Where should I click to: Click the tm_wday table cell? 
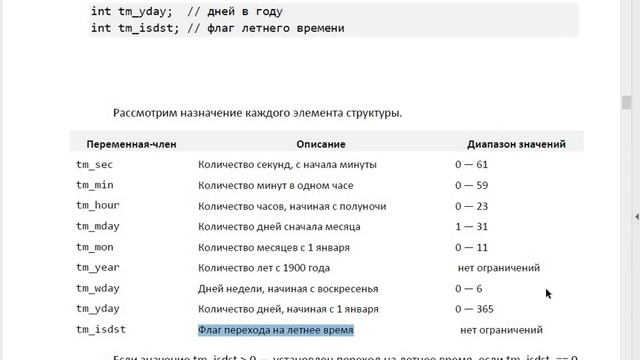coord(98,288)
